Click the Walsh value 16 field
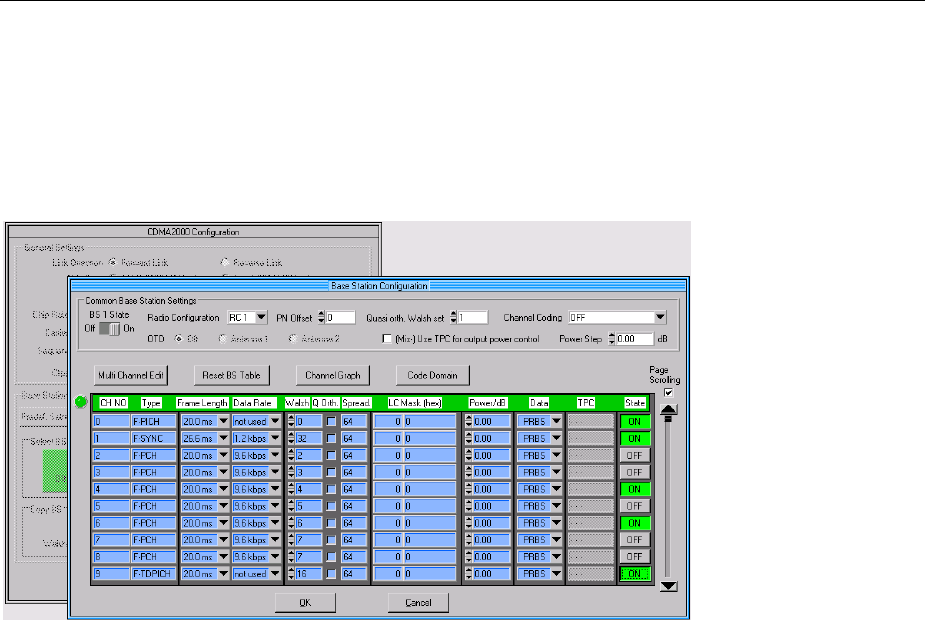 point(309,573)
